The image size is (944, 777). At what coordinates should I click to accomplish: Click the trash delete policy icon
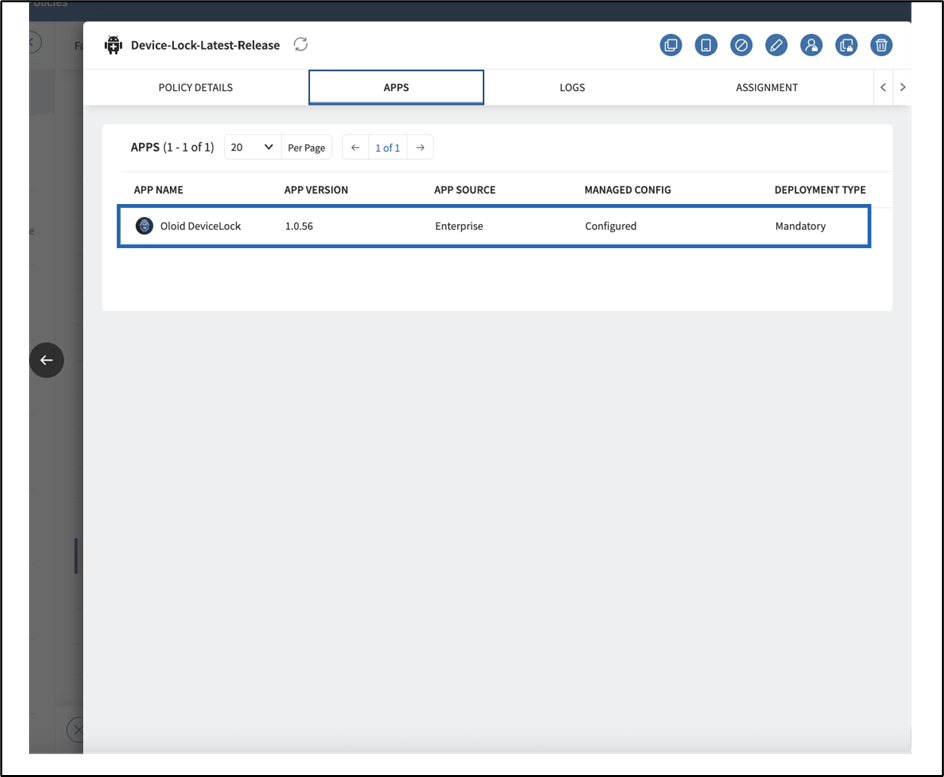tap(881, 45)
